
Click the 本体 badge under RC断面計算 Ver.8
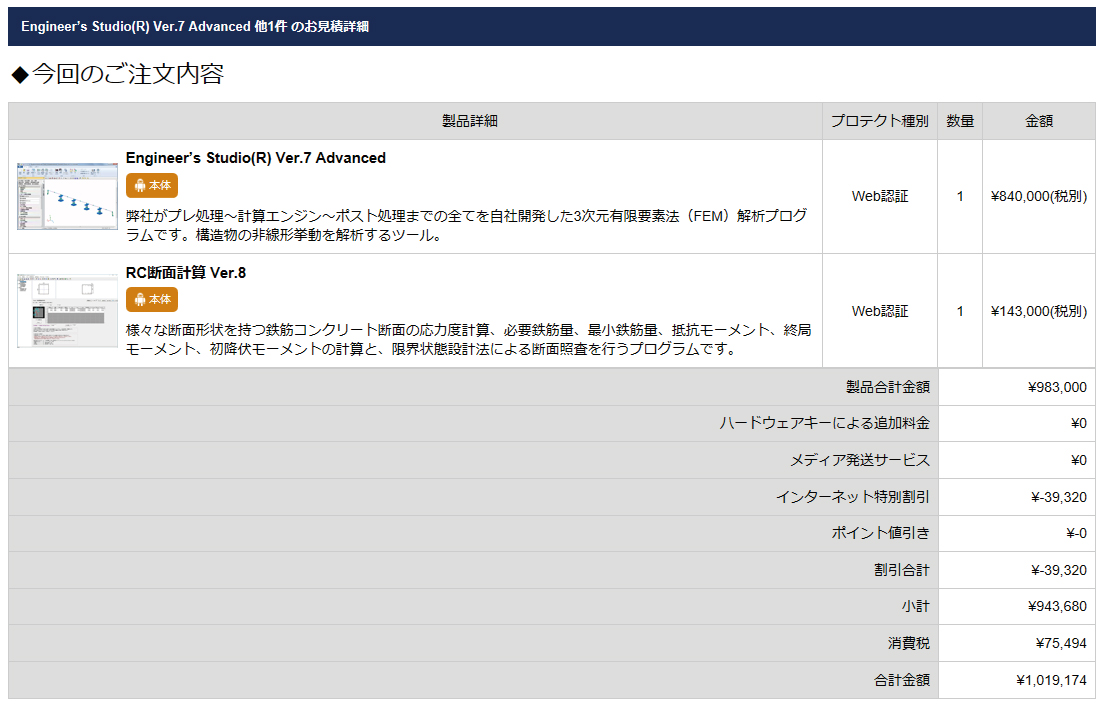[152, 300]
